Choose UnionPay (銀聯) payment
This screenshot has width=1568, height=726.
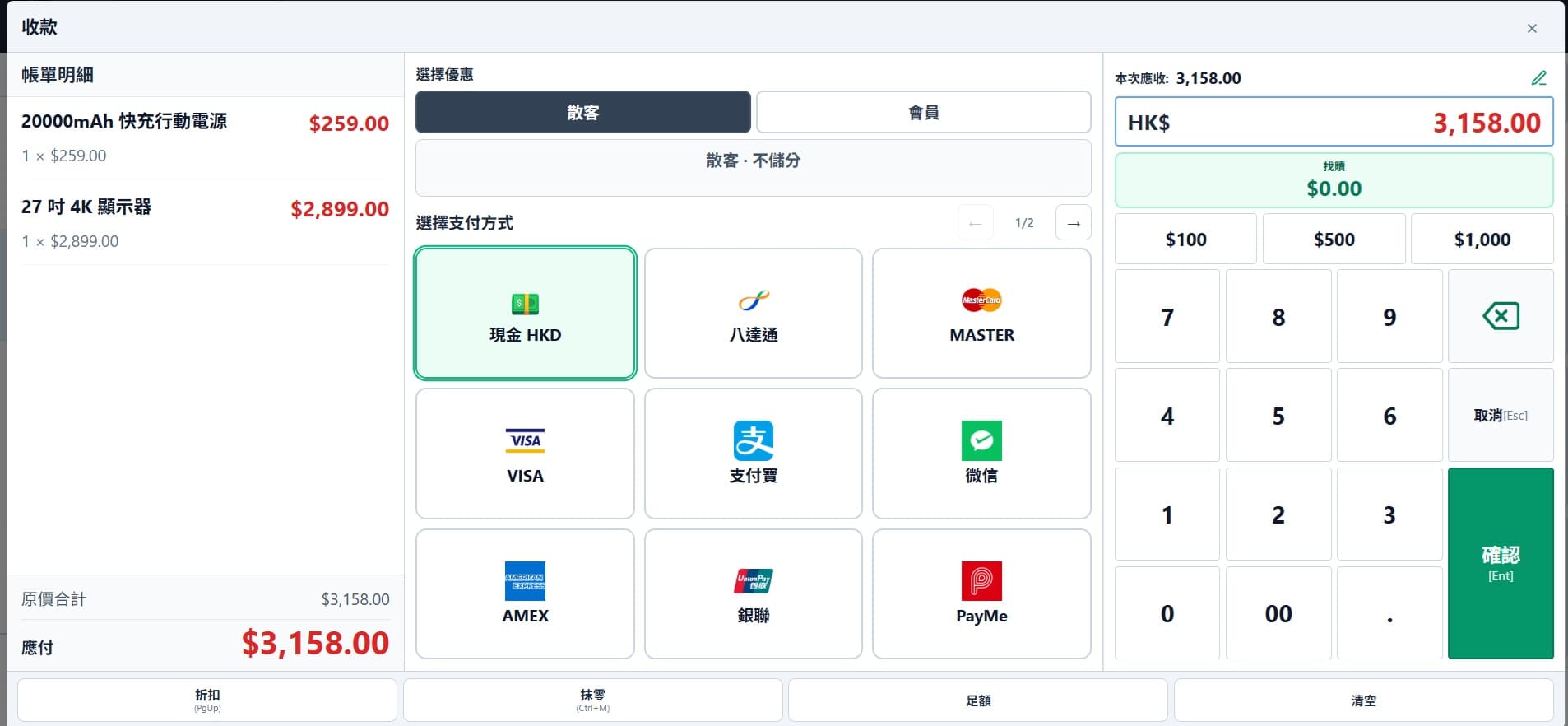point(753,593)
